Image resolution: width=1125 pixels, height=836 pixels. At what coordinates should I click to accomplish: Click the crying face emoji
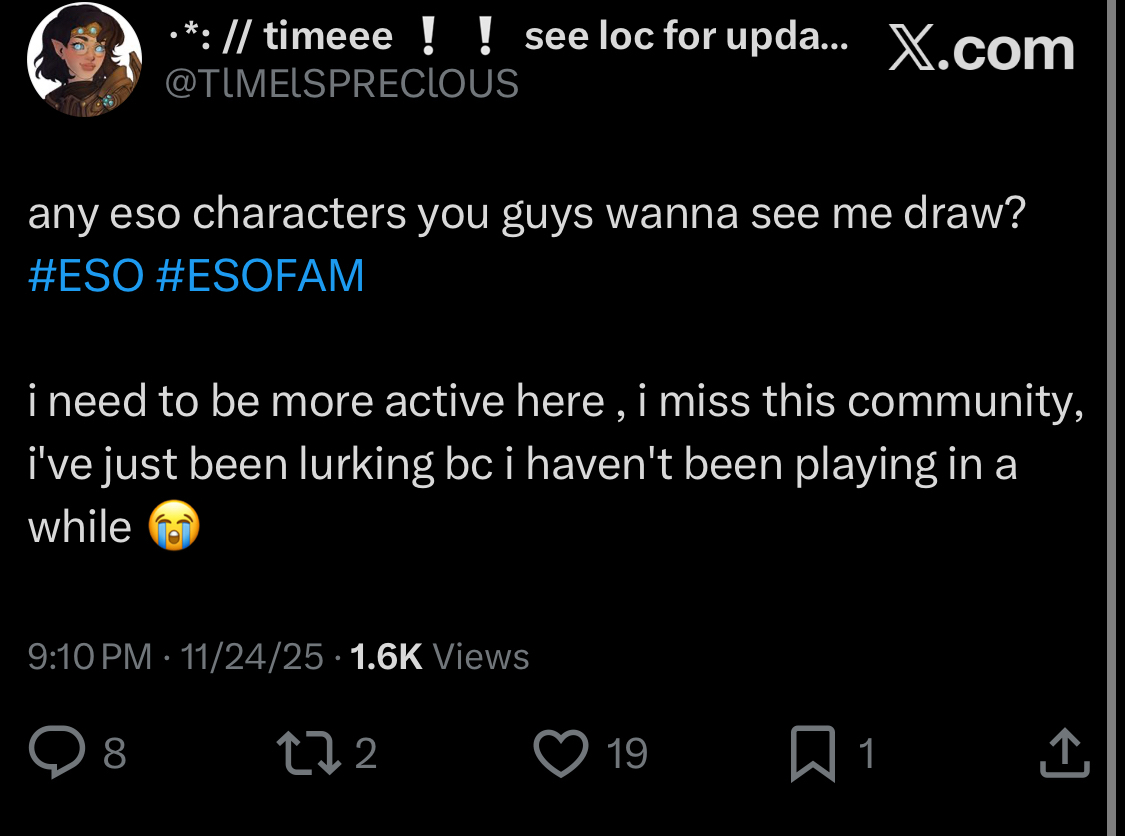174,527
